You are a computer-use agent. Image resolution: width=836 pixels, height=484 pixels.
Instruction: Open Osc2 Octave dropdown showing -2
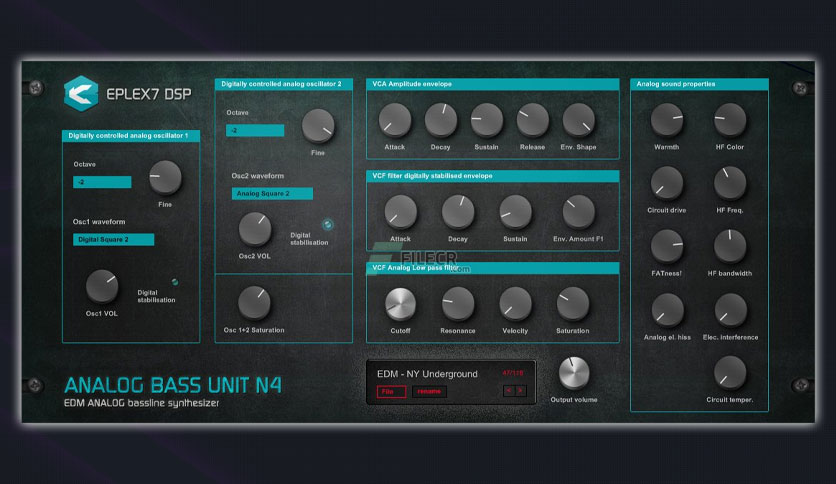255,130
